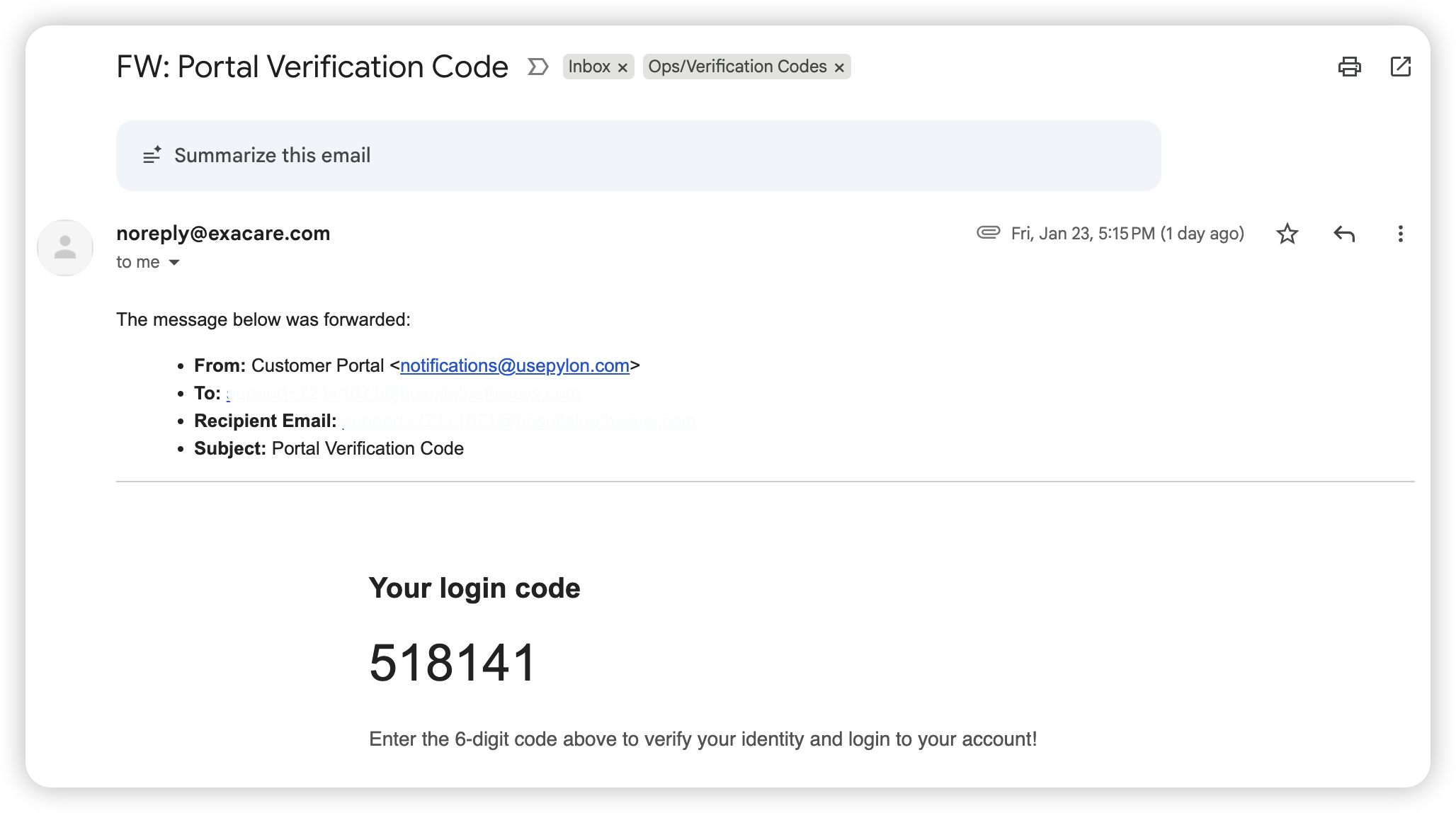Star this email

click(x=1287, y=234)
